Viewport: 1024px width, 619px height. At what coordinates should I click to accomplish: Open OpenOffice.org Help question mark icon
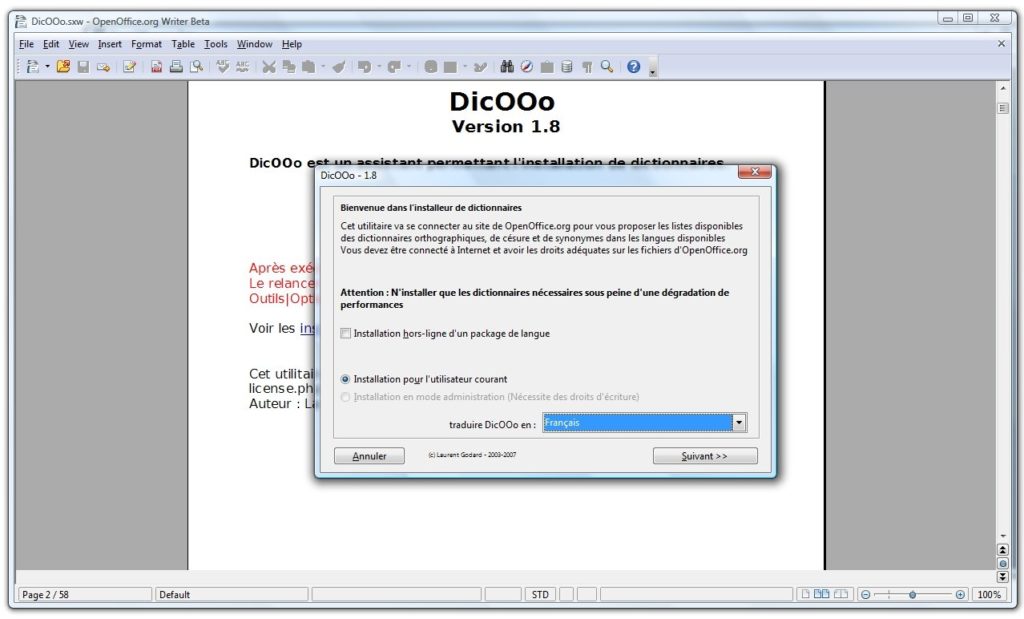pos(633,67)
